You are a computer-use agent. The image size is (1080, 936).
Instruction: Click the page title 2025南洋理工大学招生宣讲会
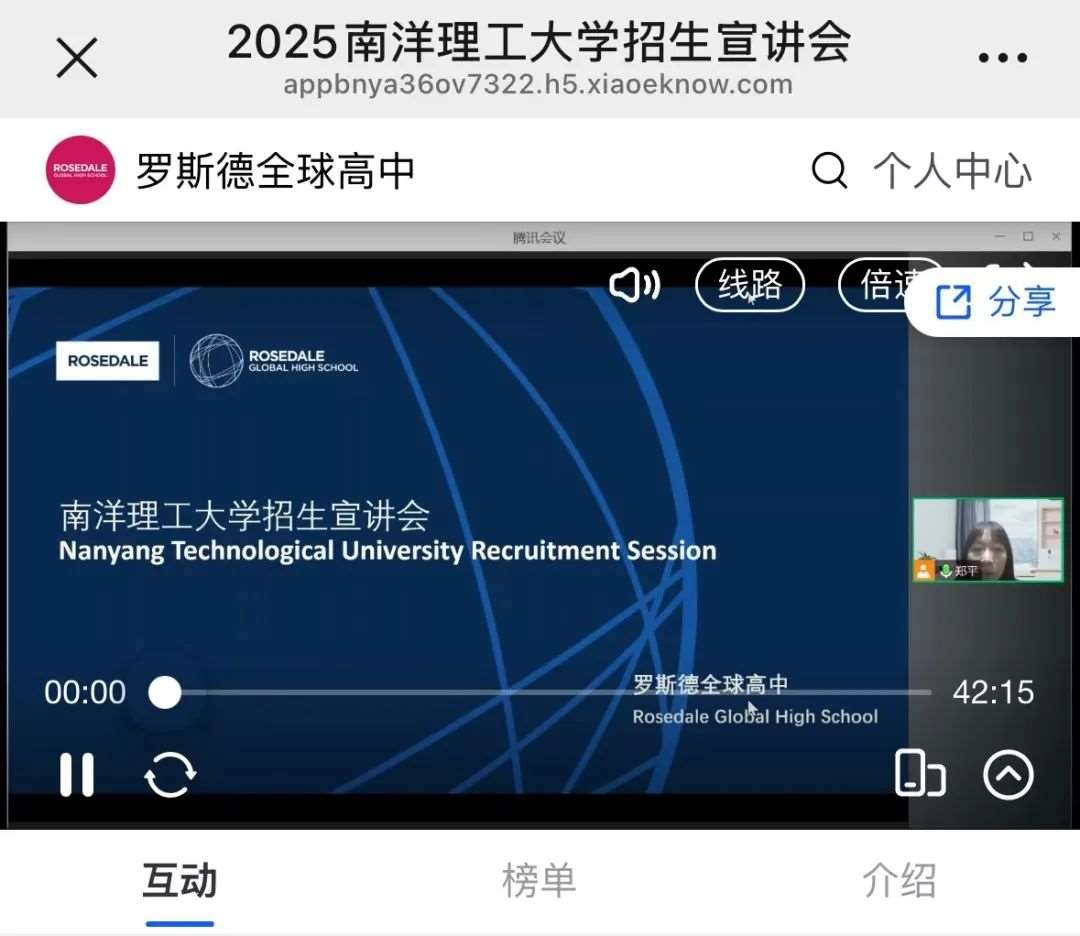tap(539, 43)
